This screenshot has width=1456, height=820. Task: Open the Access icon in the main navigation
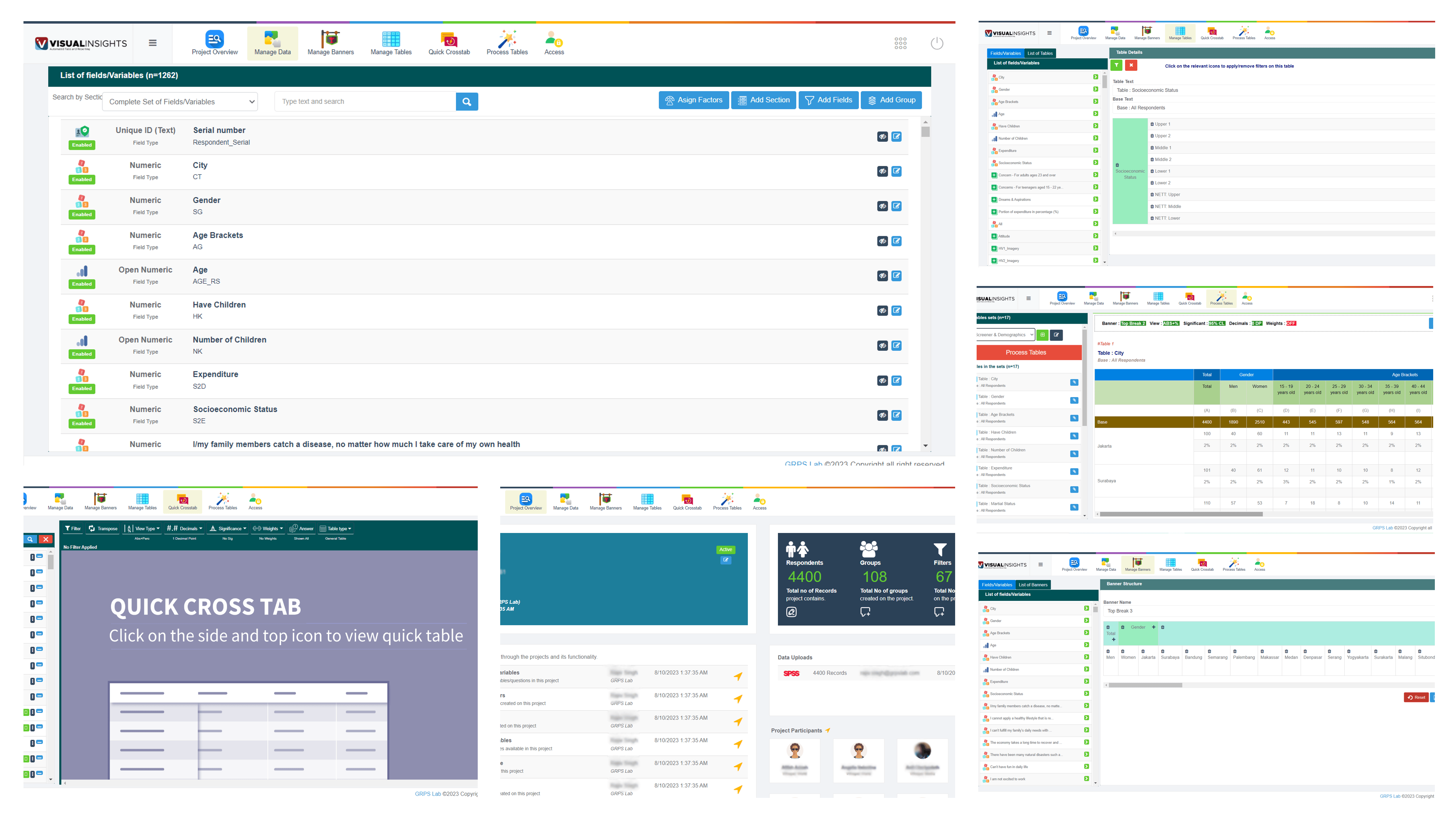pyautogui.click(x=554, y=43)
